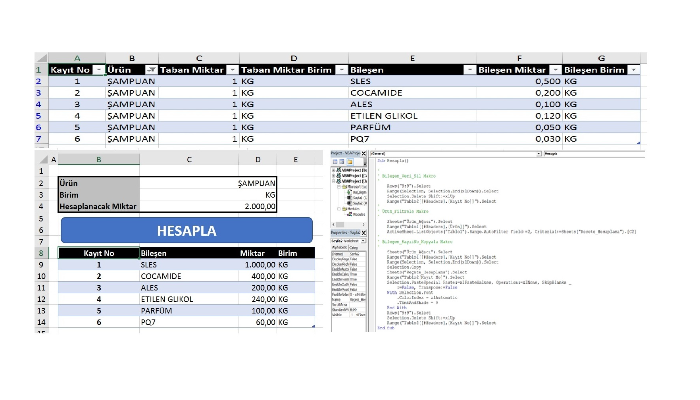Select the second VBAProject node in tree
This screenshot has height=400, width=700.
351,175
